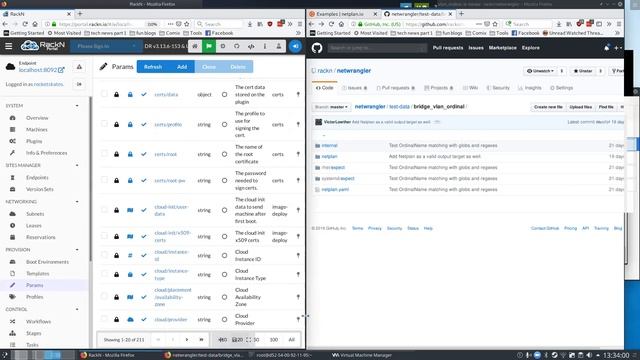The height and width of the screenshot is (360, 640).
Task: Click the code brackets icon in RackN header
Action: [x=251, y=46]
